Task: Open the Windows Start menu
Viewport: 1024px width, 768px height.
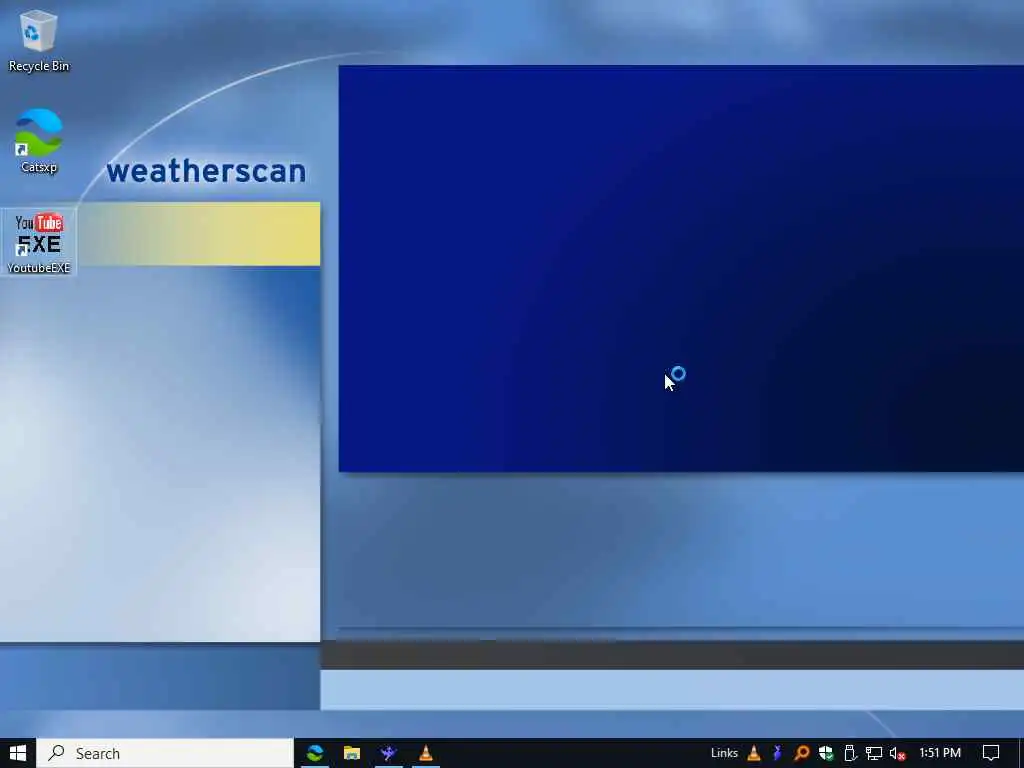Action: (x=18, y=753)
